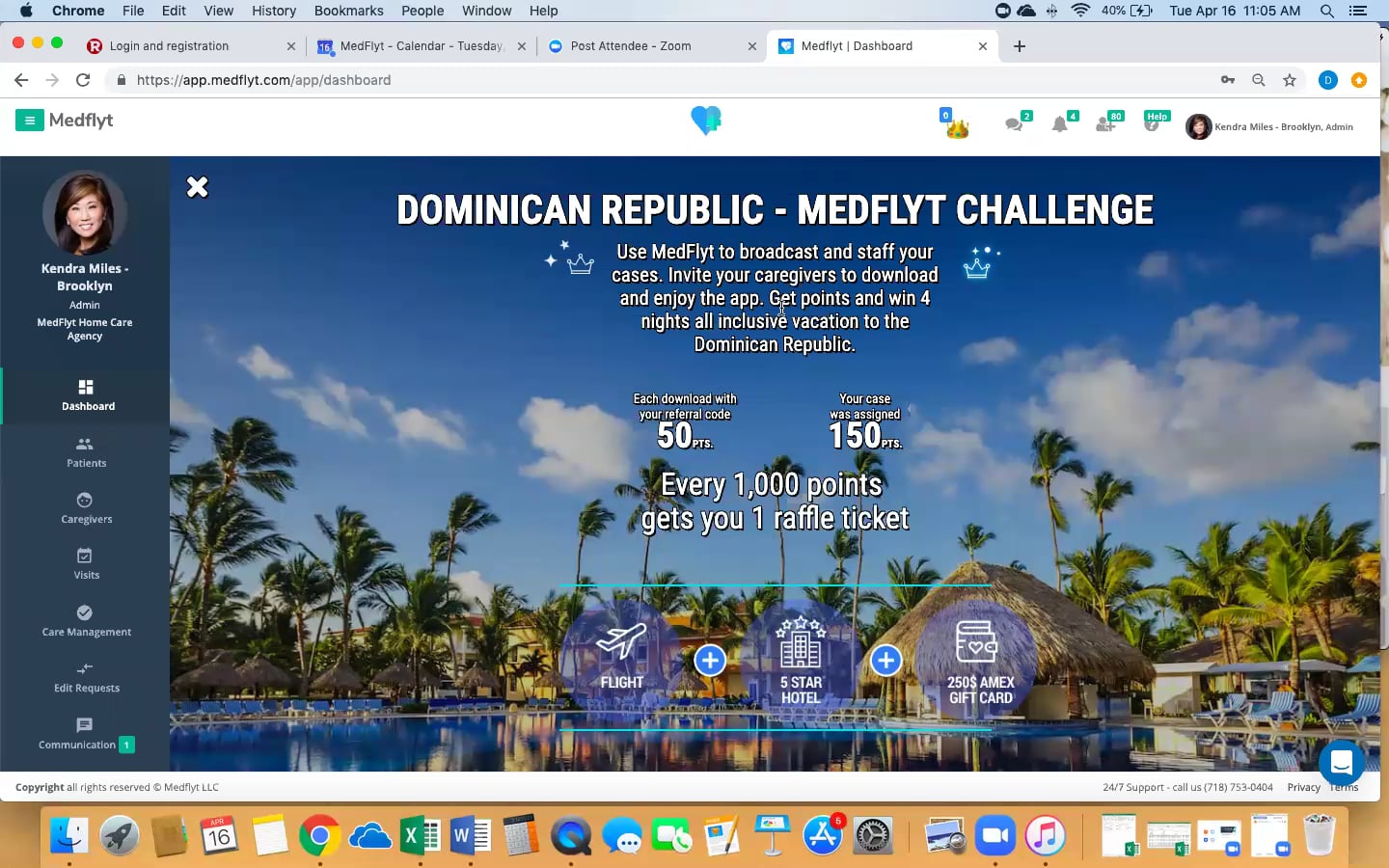Viewport: 1389px width, 868px height.
Task: Close the Dominican Republic challenge banner
Action: click(x=197, y=187)
